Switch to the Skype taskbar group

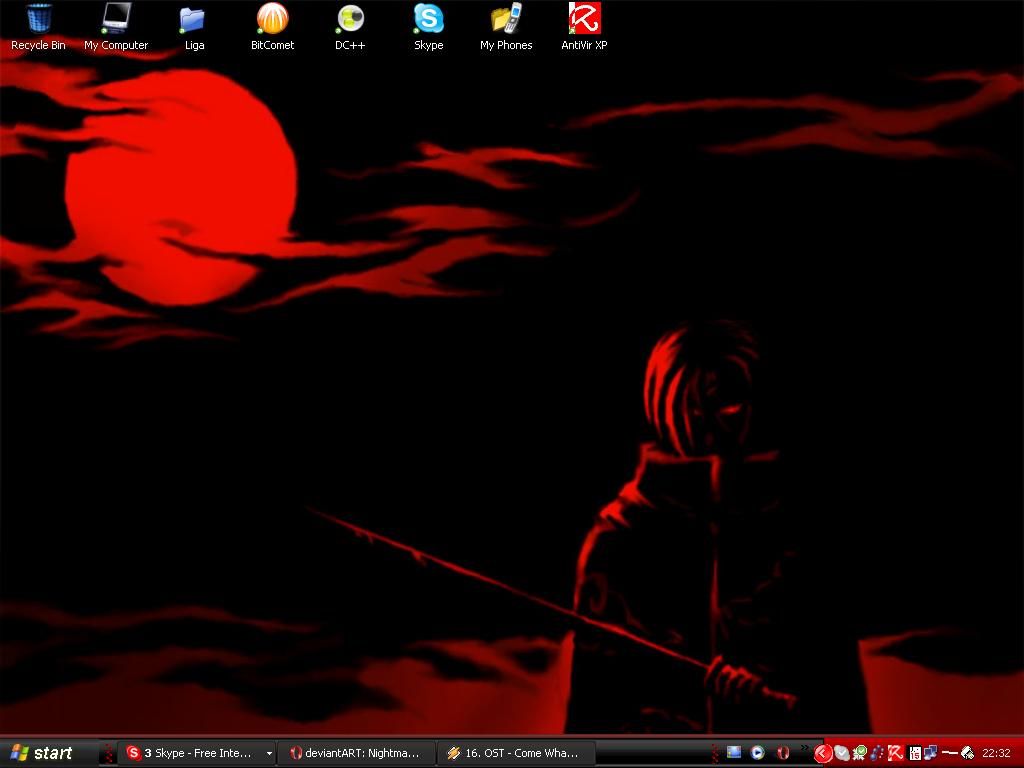coord(198,753)
